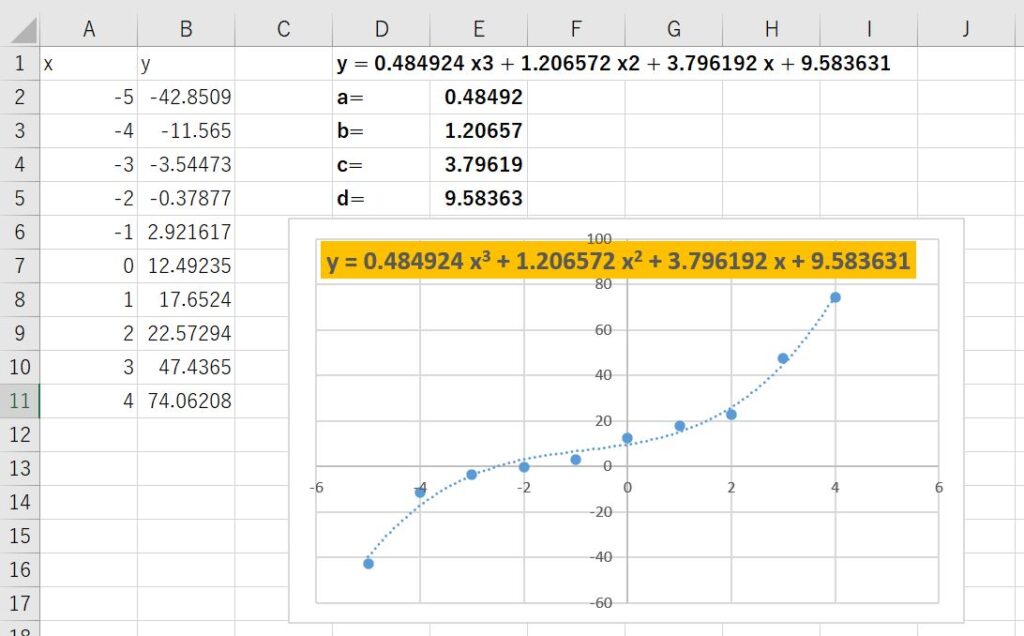Click vertical axis label 40
Image resolution: width=1024 pixels, height=636 pixels.
point(603,375)
